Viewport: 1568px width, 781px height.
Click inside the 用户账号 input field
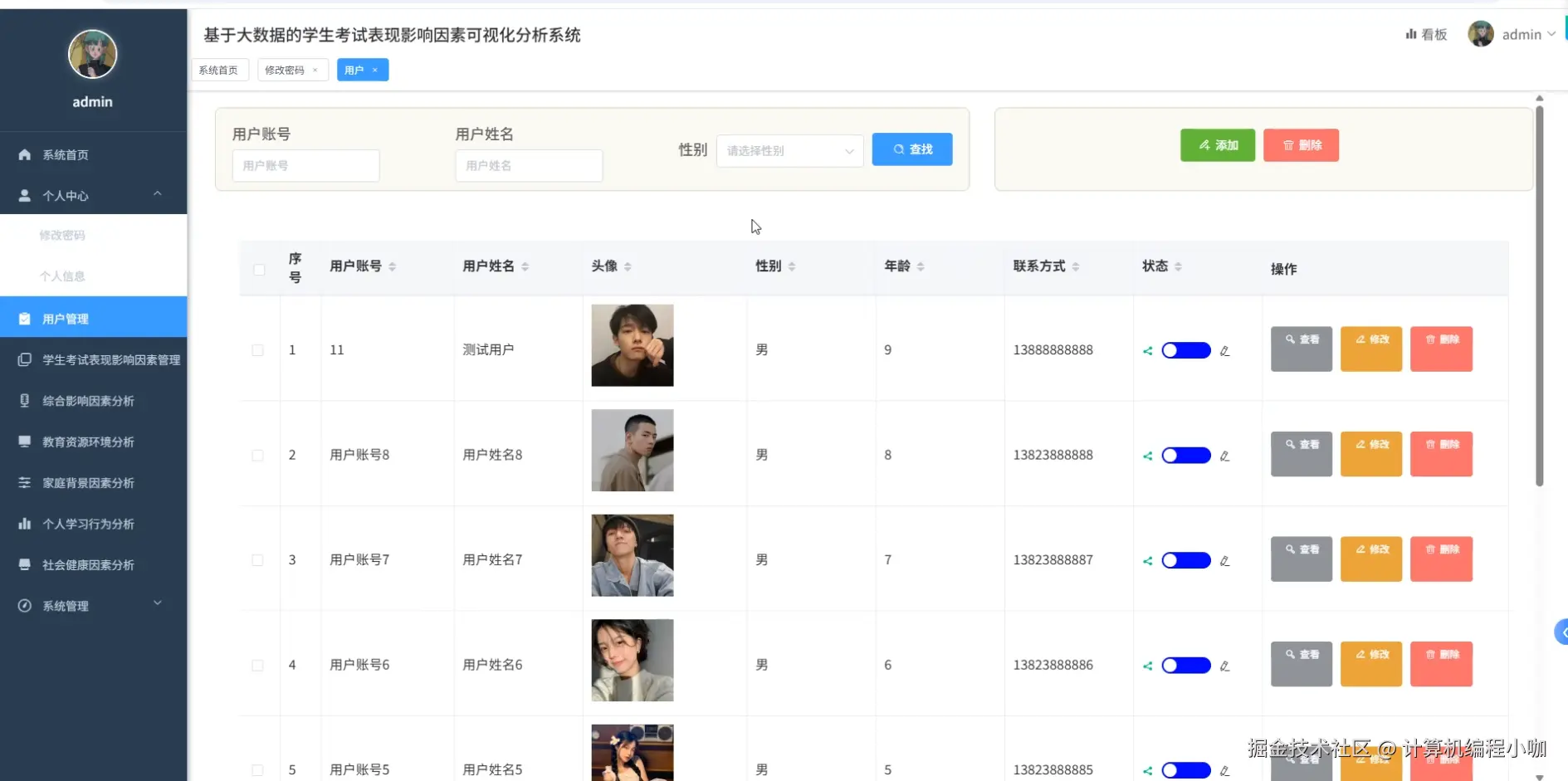pyautogui.click(x=305, y=165)
